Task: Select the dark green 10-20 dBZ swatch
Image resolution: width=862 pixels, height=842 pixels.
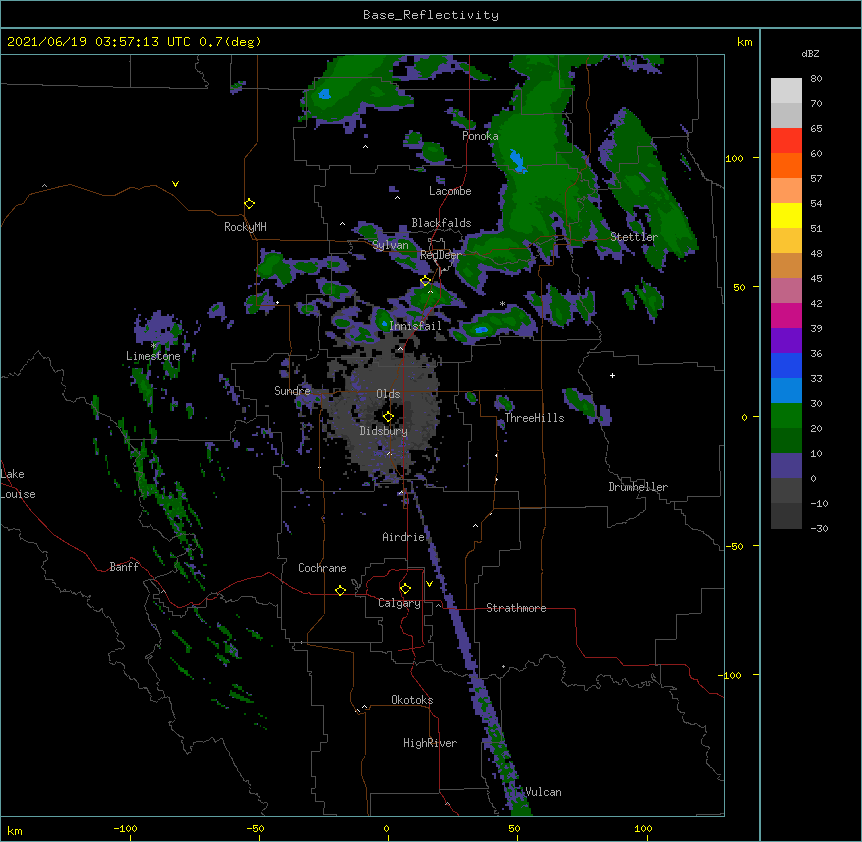Action: tap(786, 440)
